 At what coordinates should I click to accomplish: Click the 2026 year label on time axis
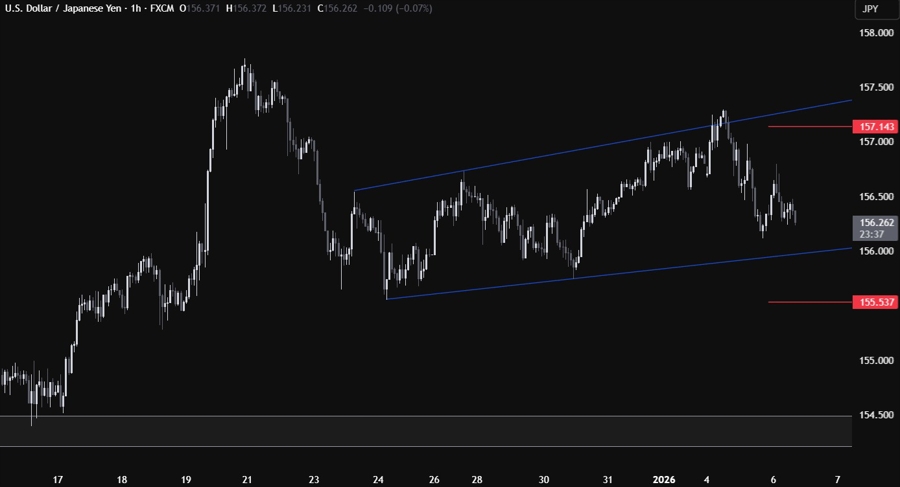(664, 480)
